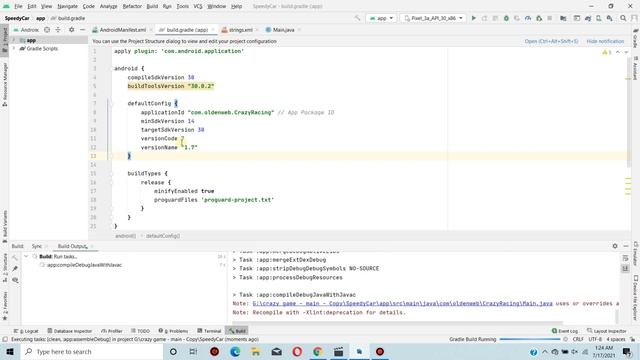Open the Main.java path link in build output
This screenshot has height=360, width=640.
click(x=402, y=304)
